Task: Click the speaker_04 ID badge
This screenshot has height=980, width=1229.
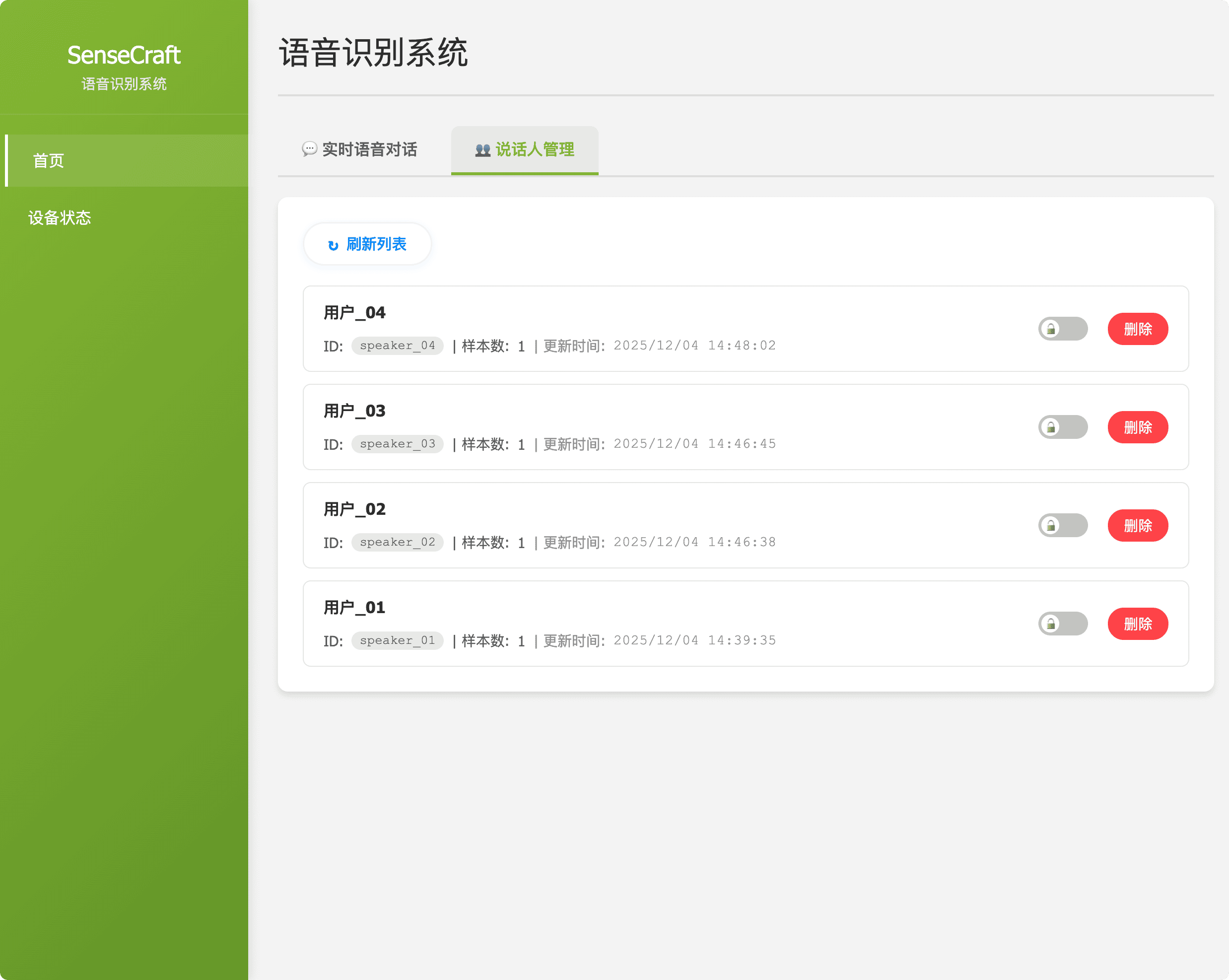Action: pos(397,346)
